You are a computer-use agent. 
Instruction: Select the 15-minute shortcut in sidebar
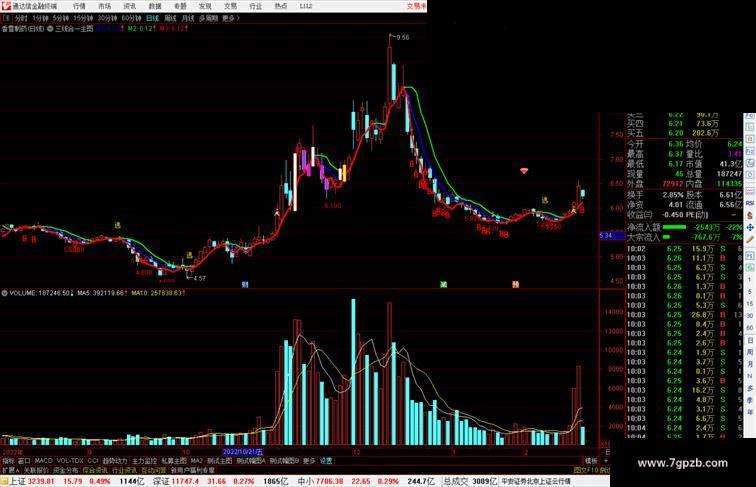click(750, 304)
